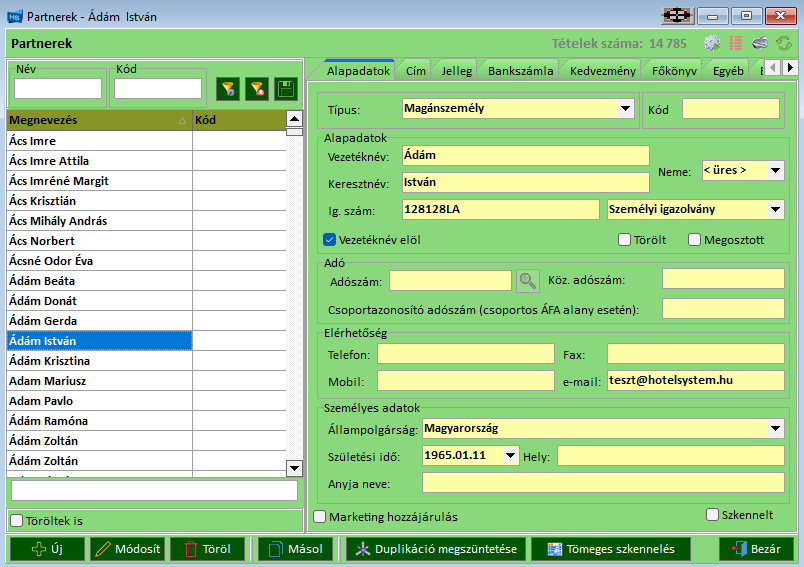
Task: Apply the filter funnel icon
Action: pyautogui.click(x=228, y=89)
